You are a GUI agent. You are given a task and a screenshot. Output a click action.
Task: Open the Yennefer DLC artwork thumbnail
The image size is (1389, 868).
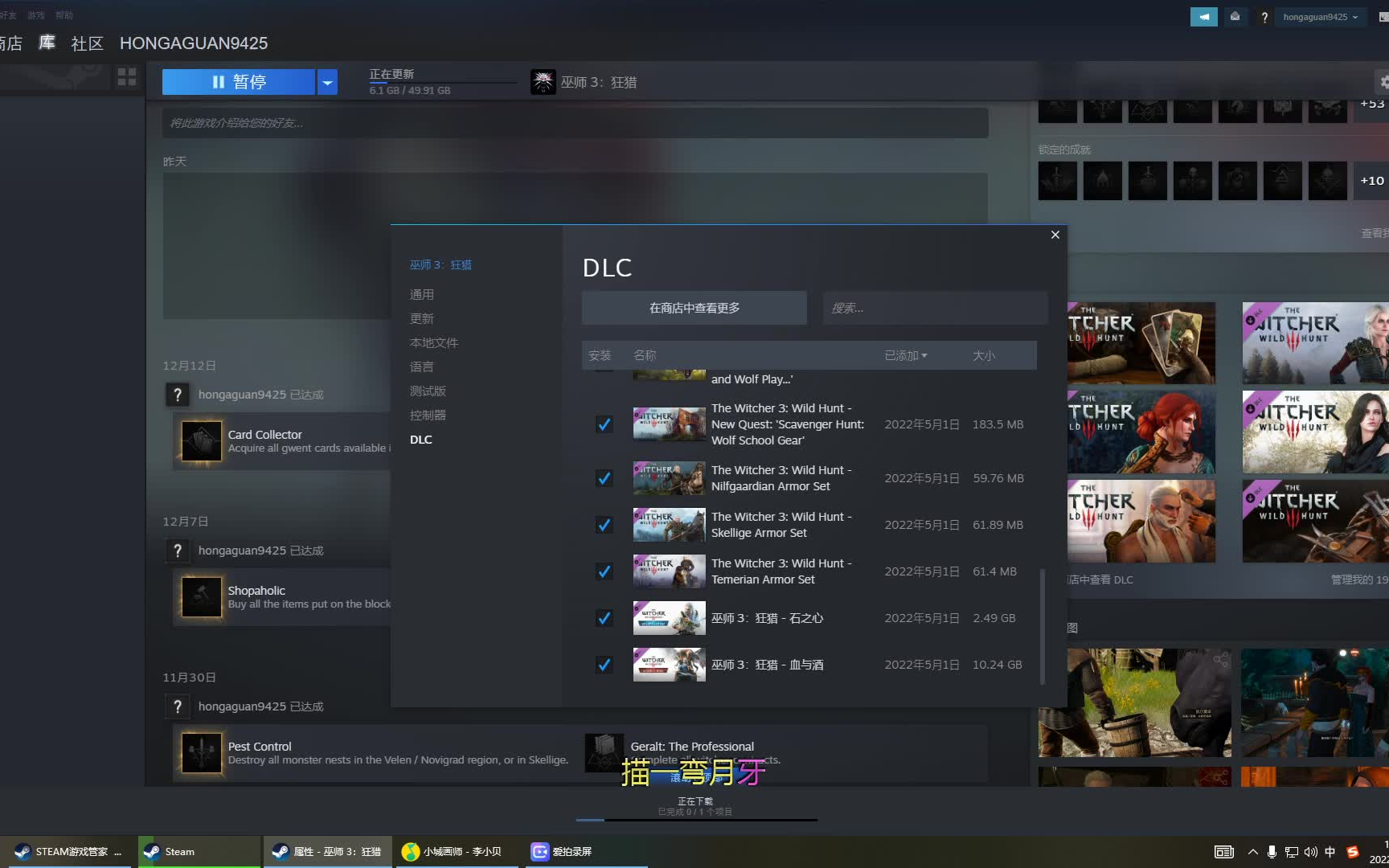[x=1315, y=432]
